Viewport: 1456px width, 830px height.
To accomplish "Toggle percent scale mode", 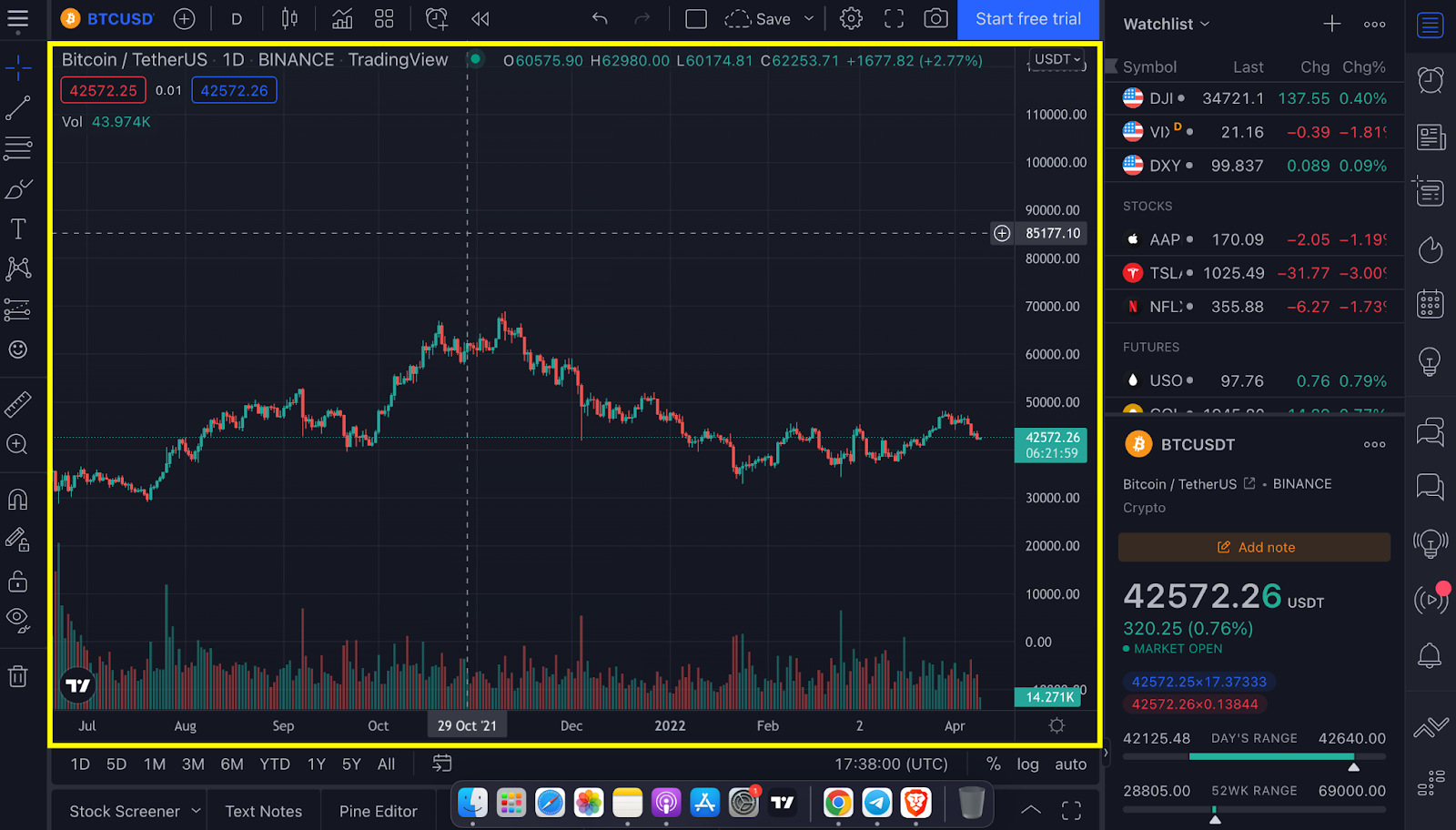I will click(x=993, y=764).
